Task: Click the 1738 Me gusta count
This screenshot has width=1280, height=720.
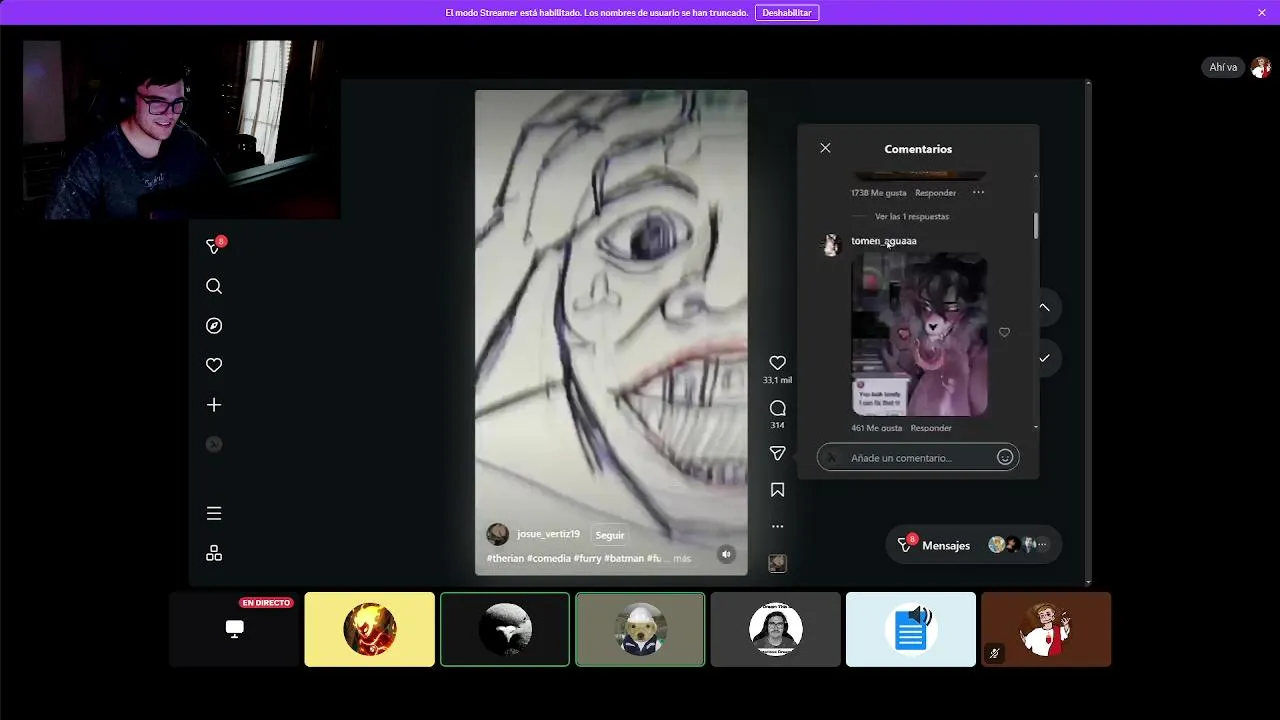Action: pos(878,192)
